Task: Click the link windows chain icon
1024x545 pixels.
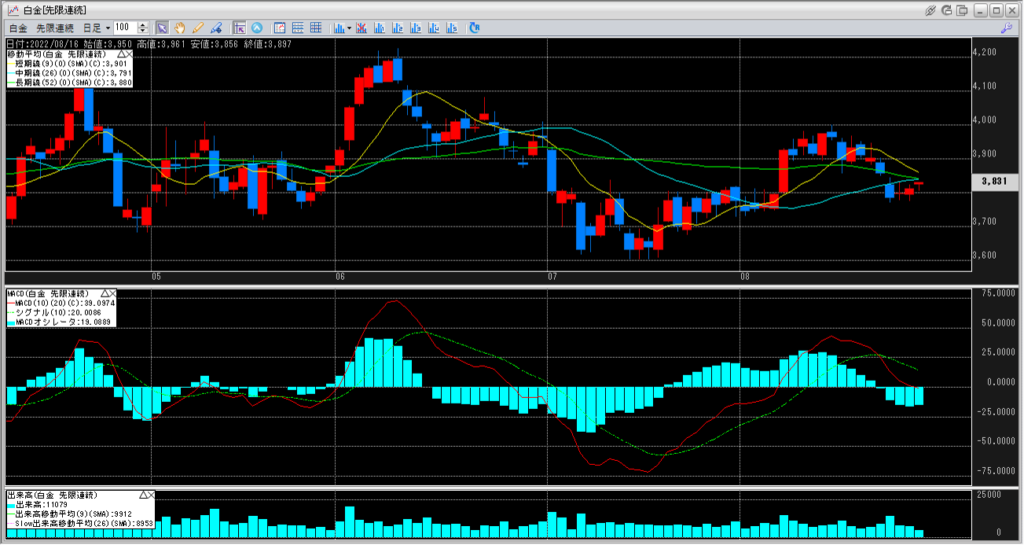Action: pos(931,10)
